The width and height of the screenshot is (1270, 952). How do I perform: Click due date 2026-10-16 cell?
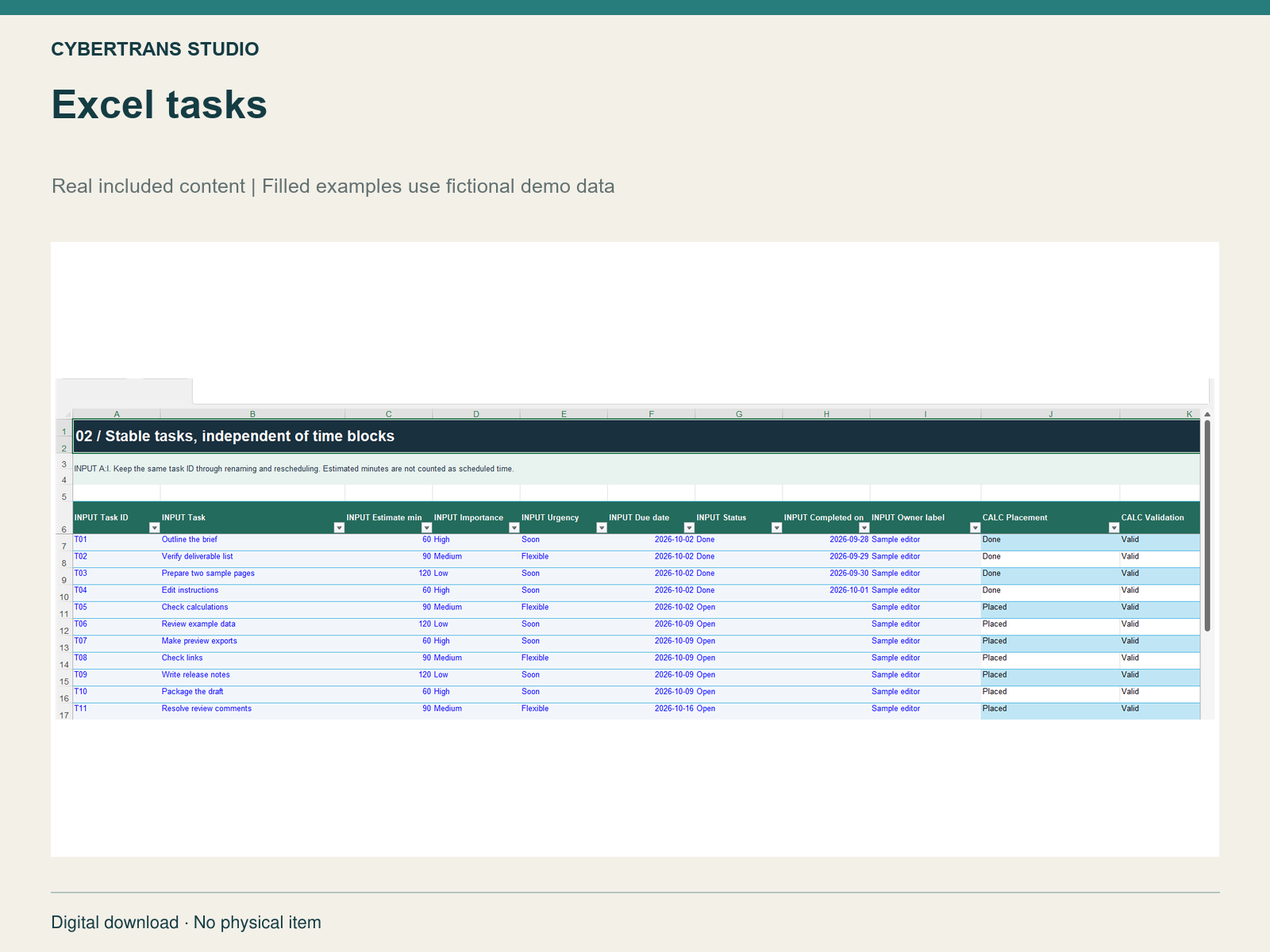[652, 712]
